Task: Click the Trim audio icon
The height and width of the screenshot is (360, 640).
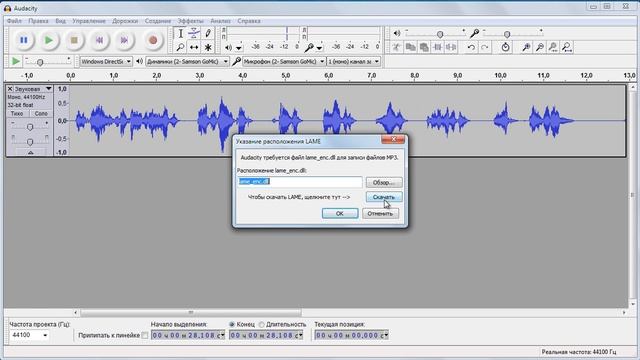Action: click(x=438, y=47)
